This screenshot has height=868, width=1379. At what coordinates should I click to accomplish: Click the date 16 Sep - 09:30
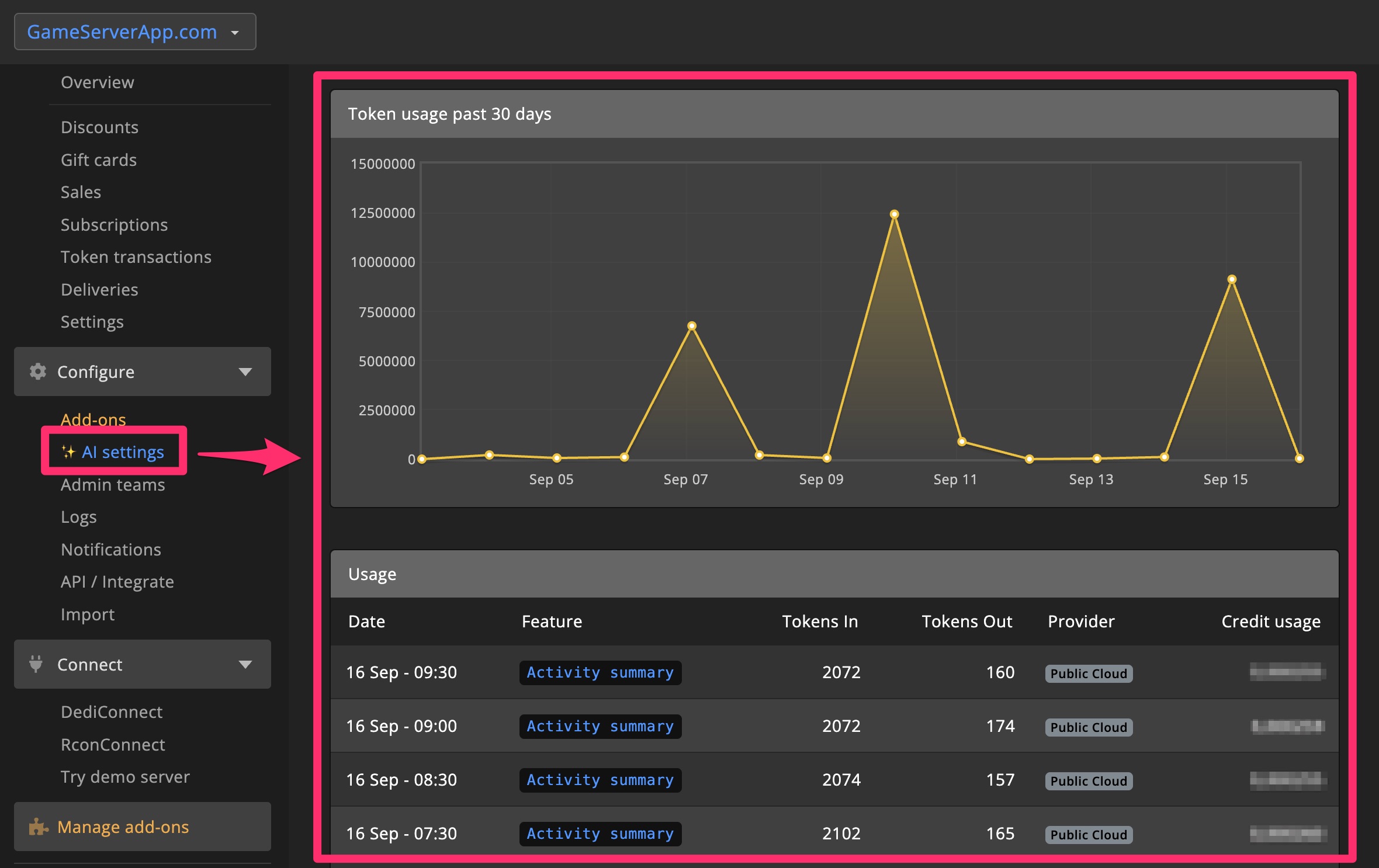(401, 672)
